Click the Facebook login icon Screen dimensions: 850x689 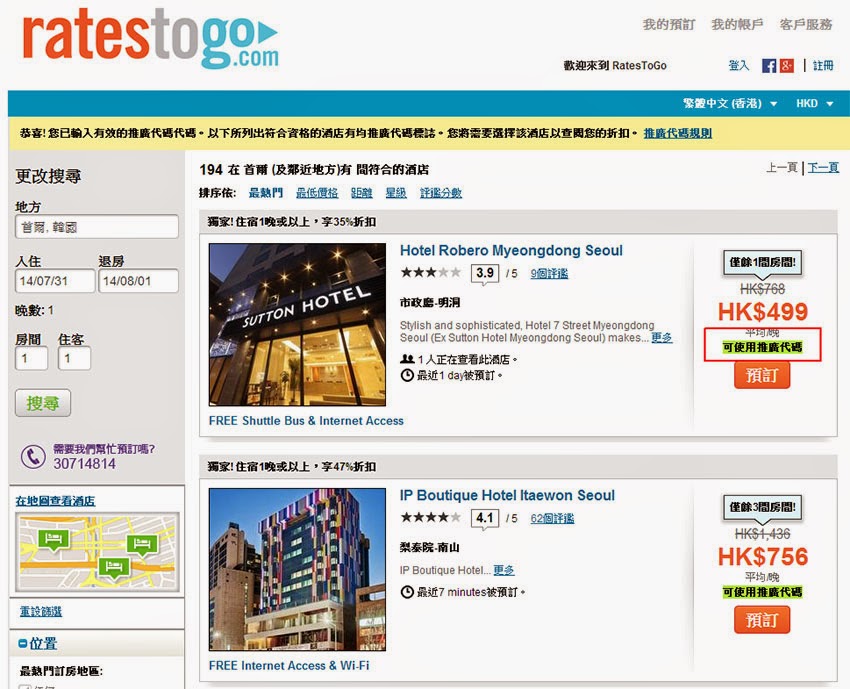(769, 65)
